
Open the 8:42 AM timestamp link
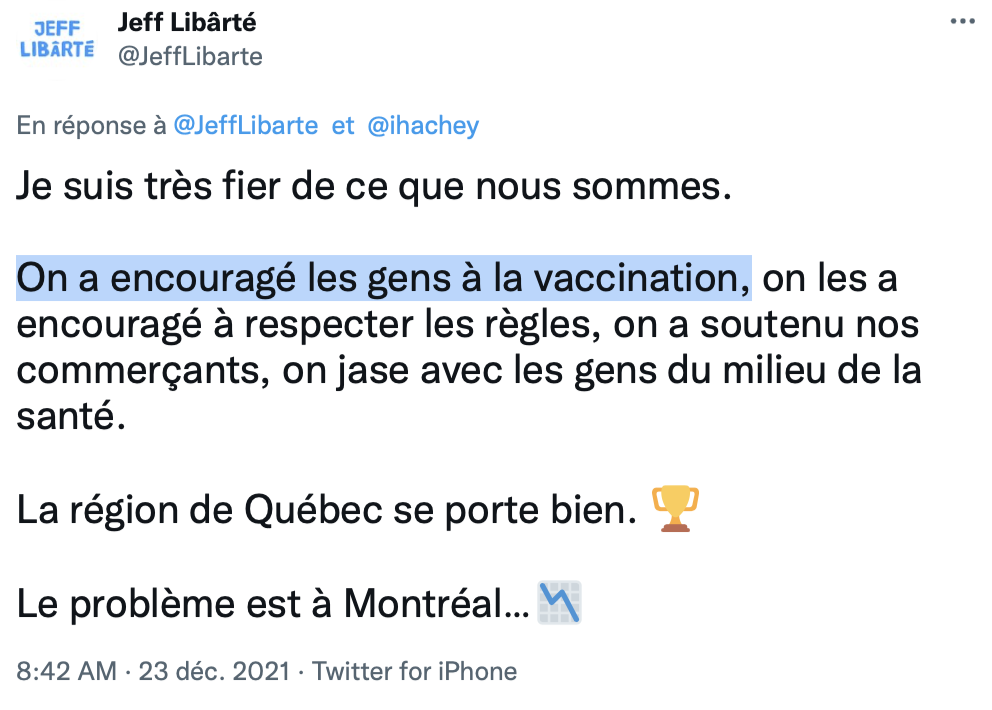pos(66,671)
